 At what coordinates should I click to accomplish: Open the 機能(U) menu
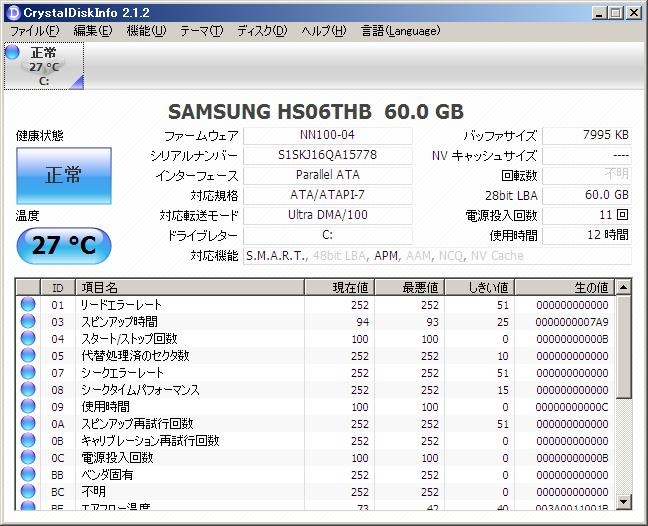146,31
